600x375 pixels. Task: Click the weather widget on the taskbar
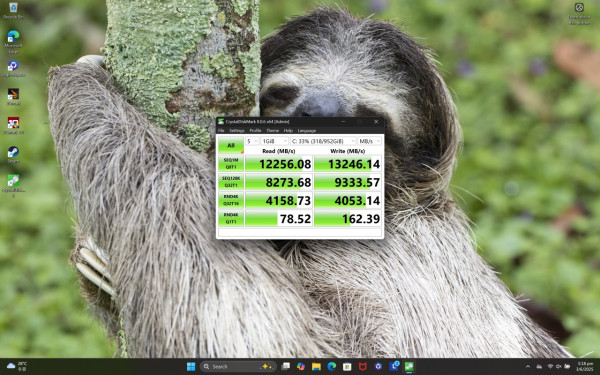click(x=17, y=366)
